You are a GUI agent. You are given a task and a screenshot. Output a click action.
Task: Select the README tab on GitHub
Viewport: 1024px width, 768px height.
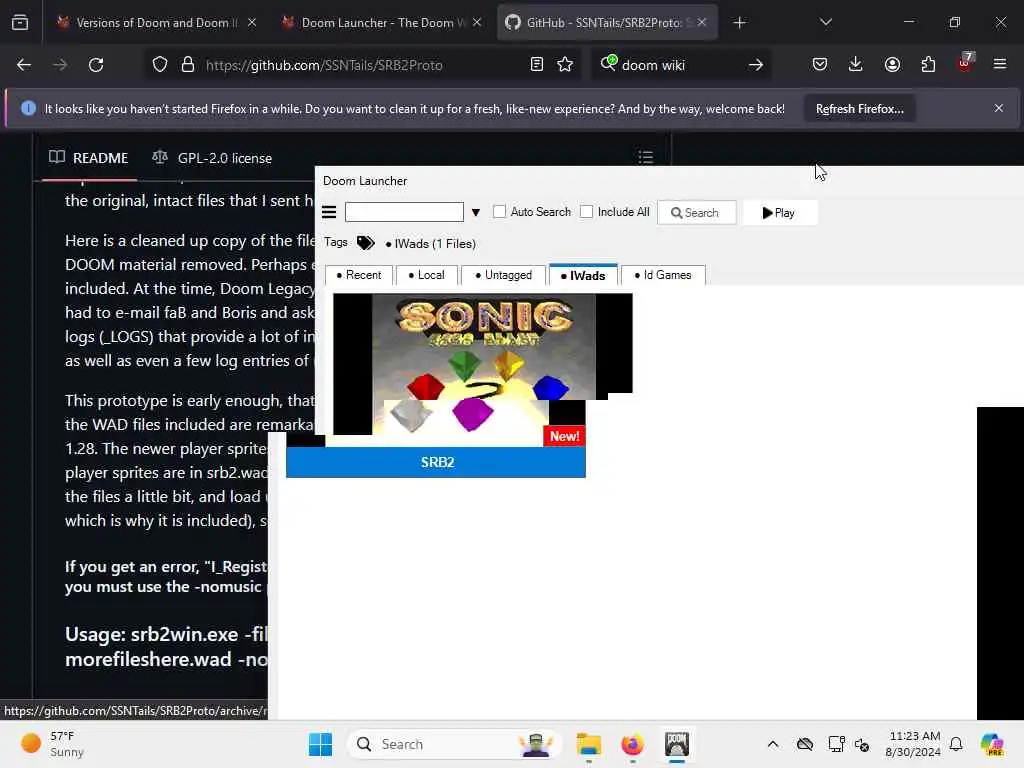[89, 158]
